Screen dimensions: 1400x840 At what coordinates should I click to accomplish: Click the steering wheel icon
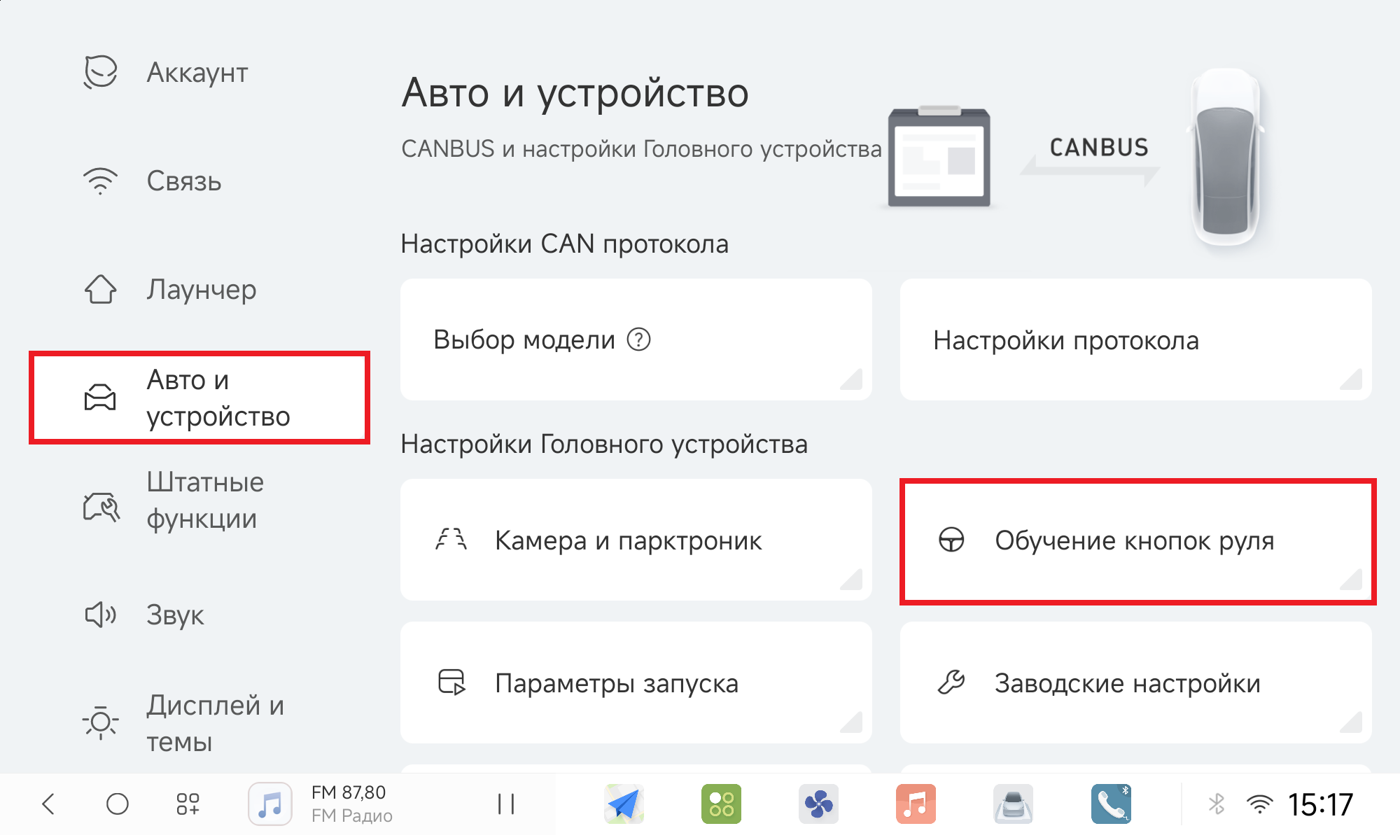click(x=951, y=540)
